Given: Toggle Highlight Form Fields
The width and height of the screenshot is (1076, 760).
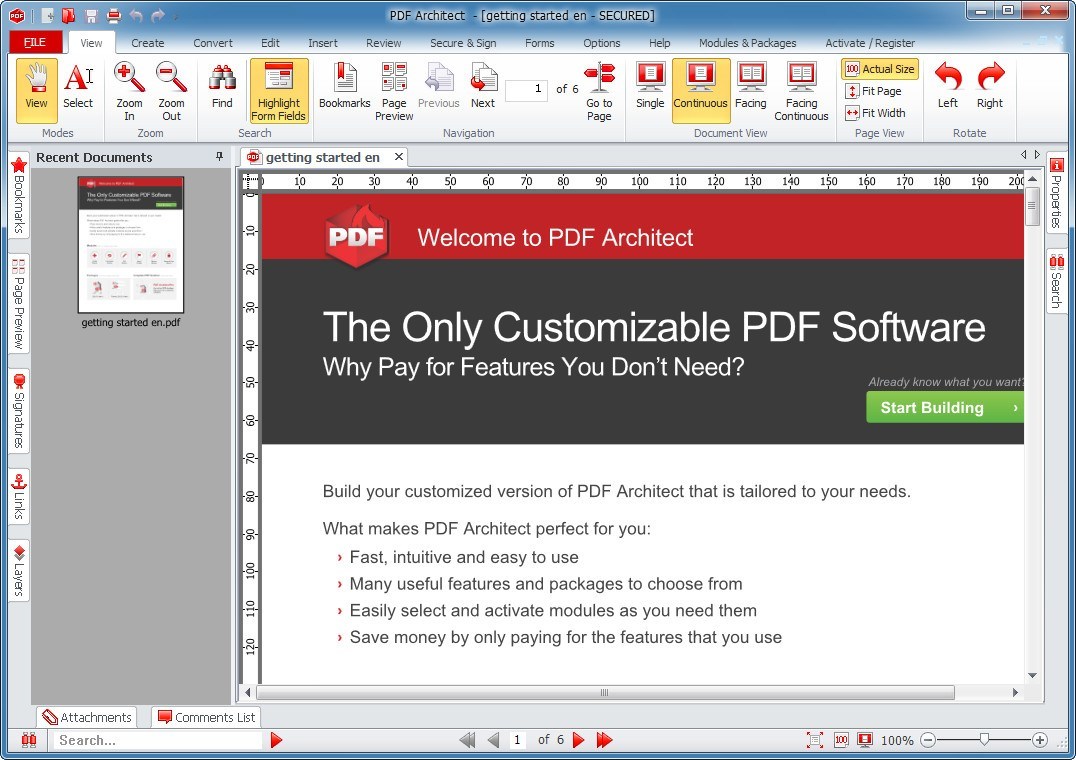Looking at the screenshot, I should click(278, 90).
